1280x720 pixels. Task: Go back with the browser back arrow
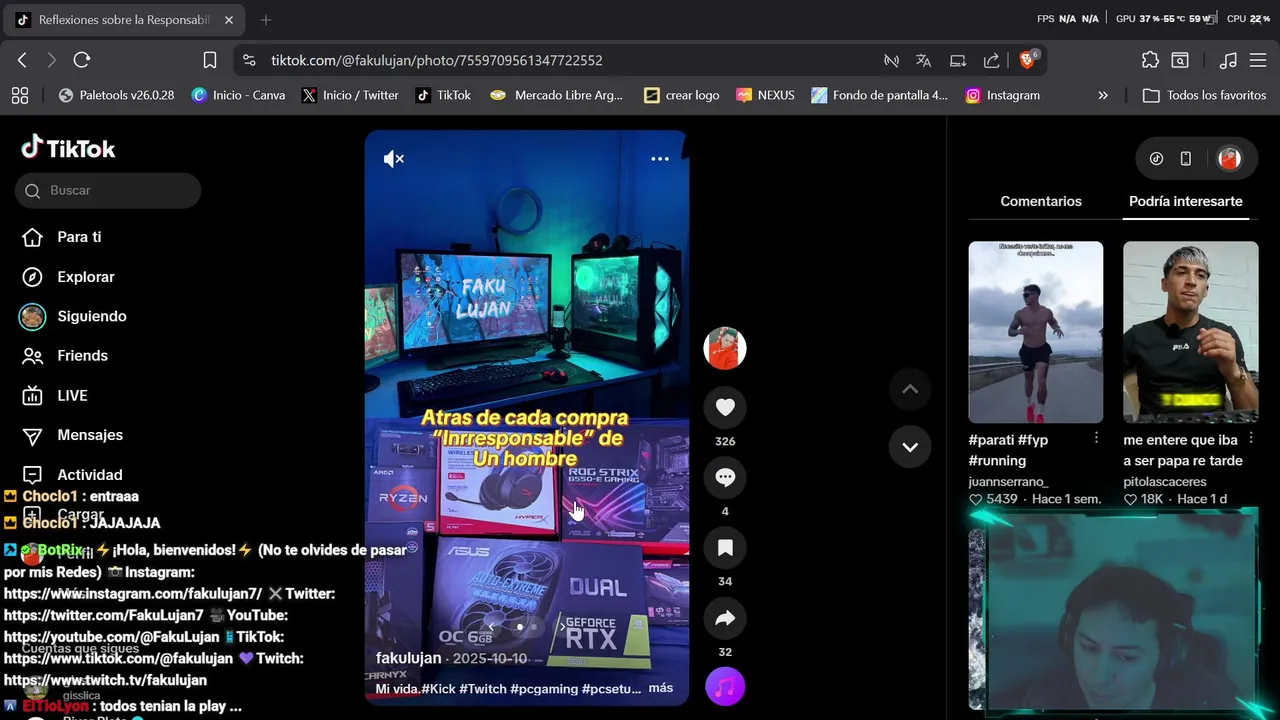22,60
